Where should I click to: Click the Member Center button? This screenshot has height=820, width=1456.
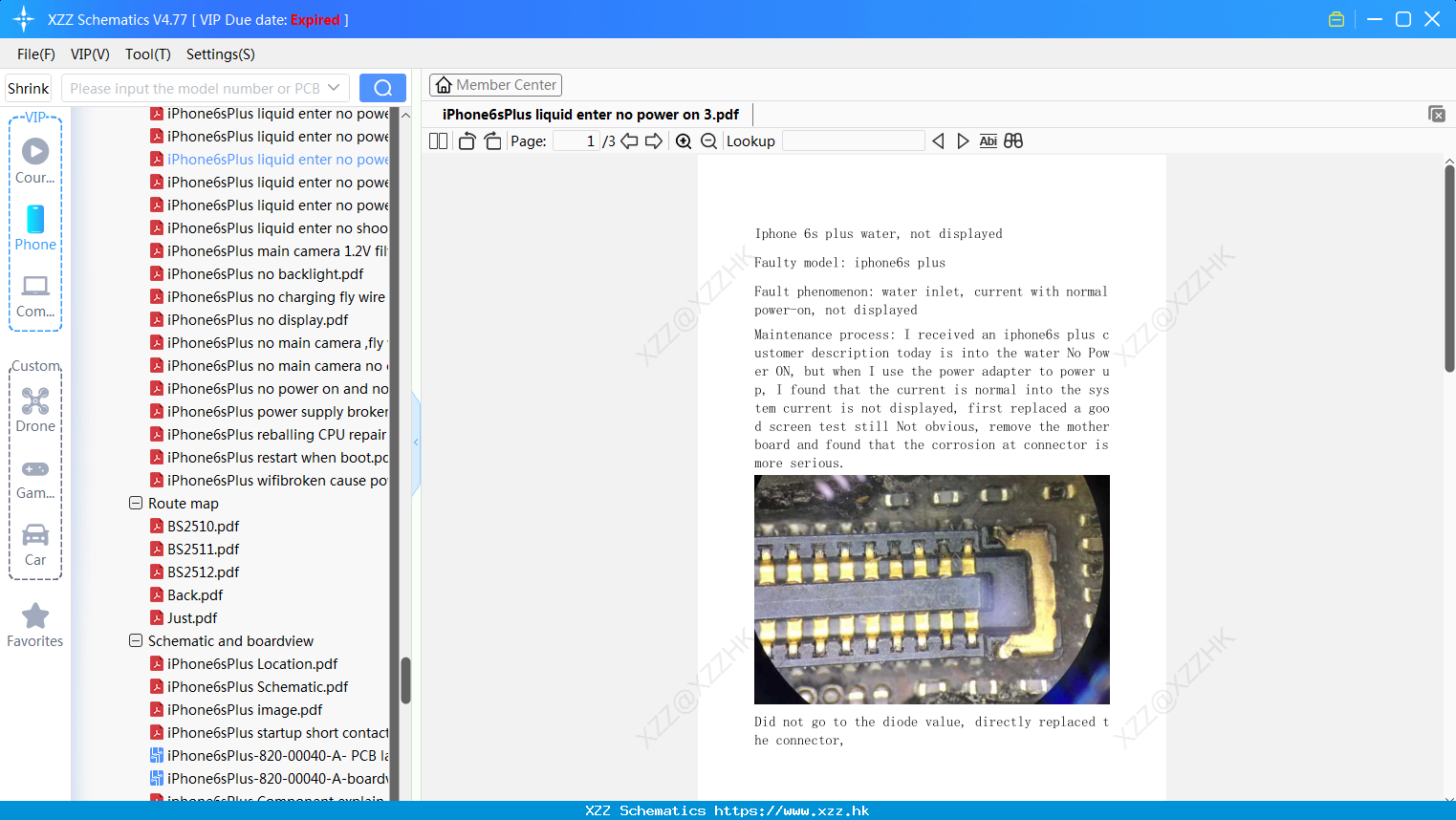[x=495, y=85]
